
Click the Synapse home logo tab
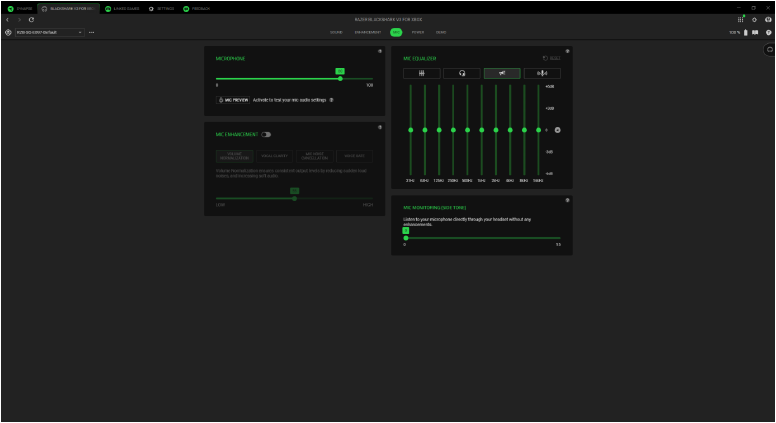(x=20, y=8)
